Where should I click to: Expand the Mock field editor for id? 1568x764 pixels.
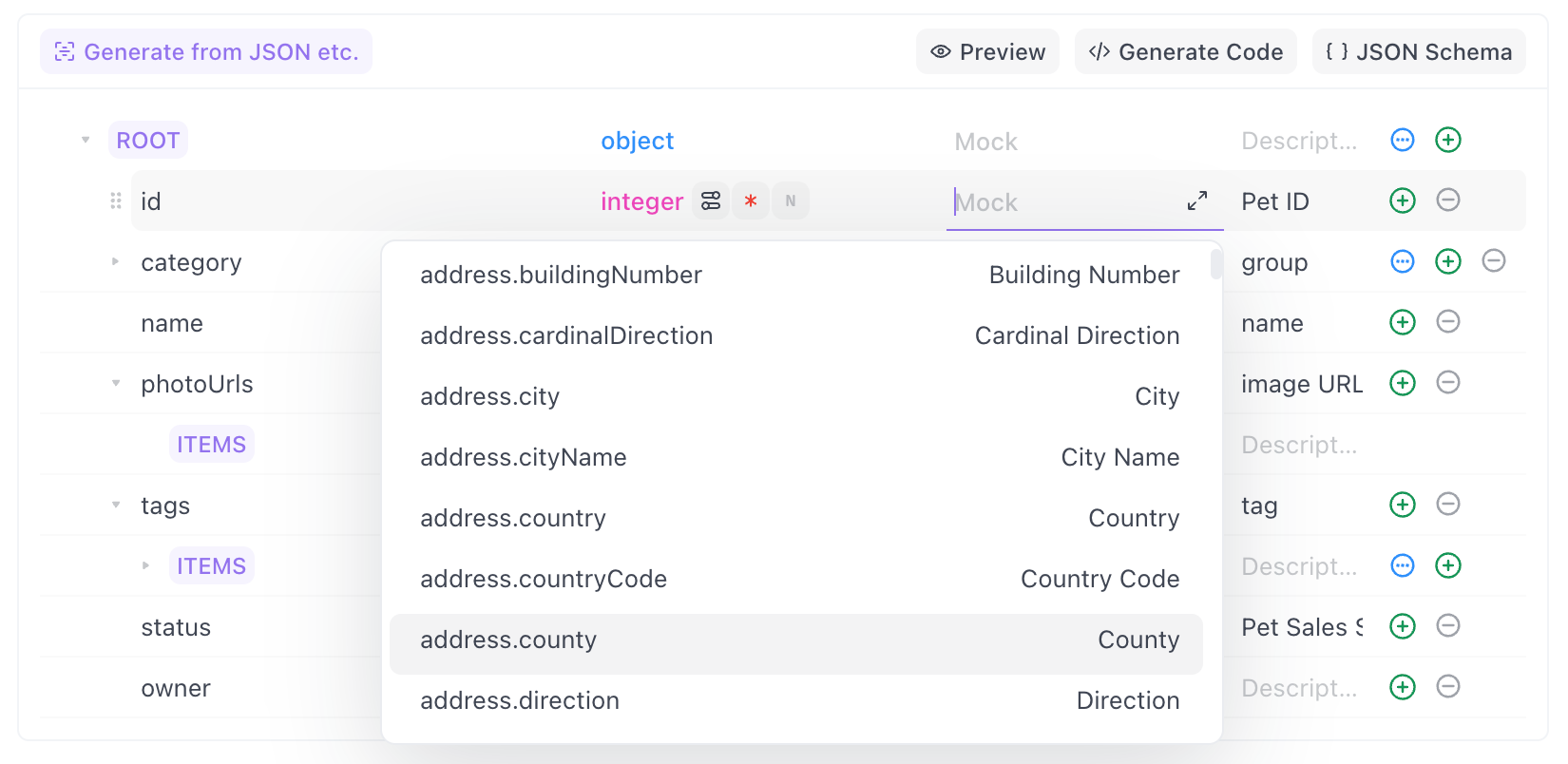click(x=1196, y=201)
